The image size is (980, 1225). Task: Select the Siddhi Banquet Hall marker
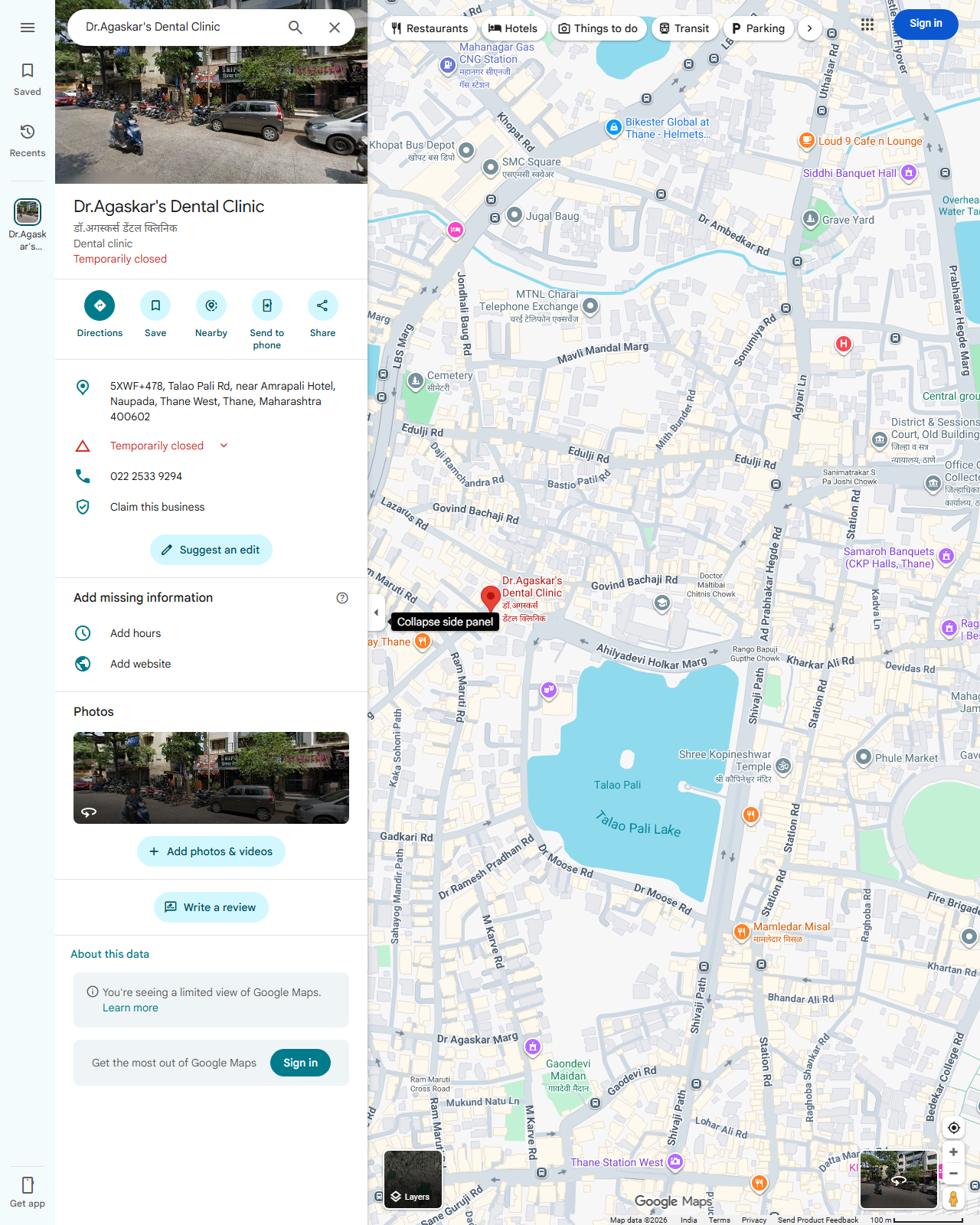[x=909, y=173]
